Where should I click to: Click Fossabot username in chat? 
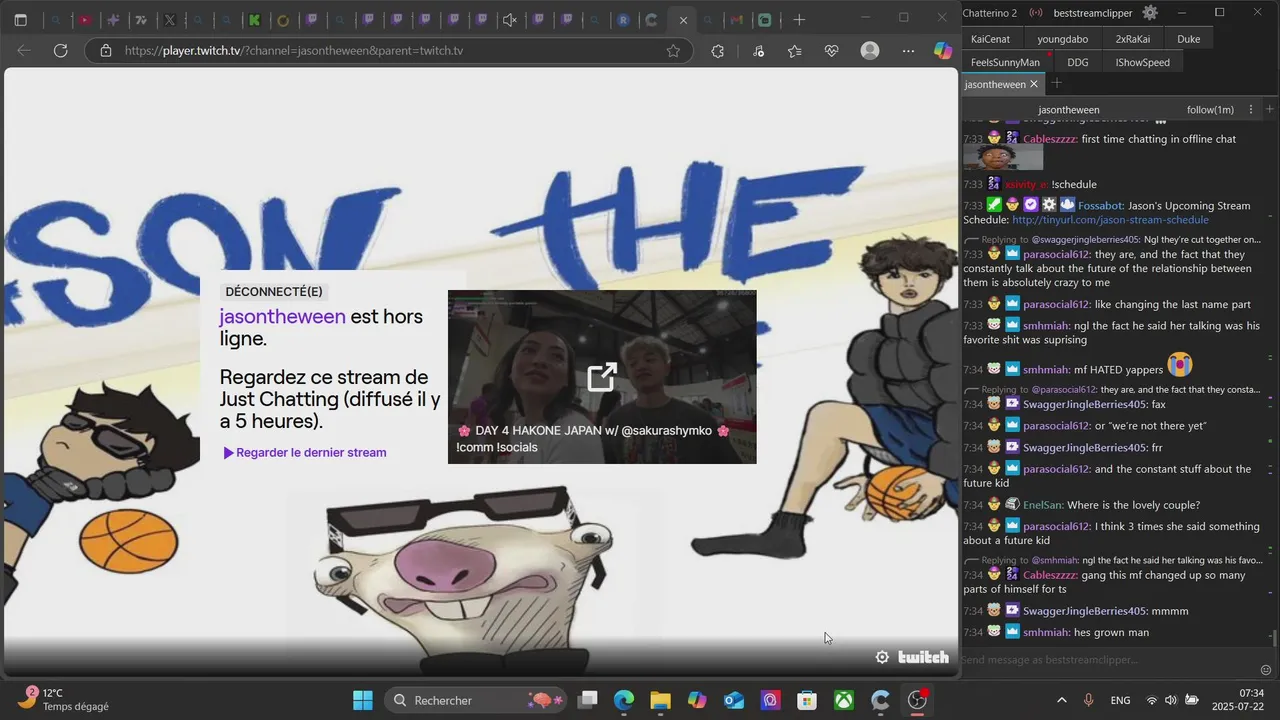click(1101, 206)
